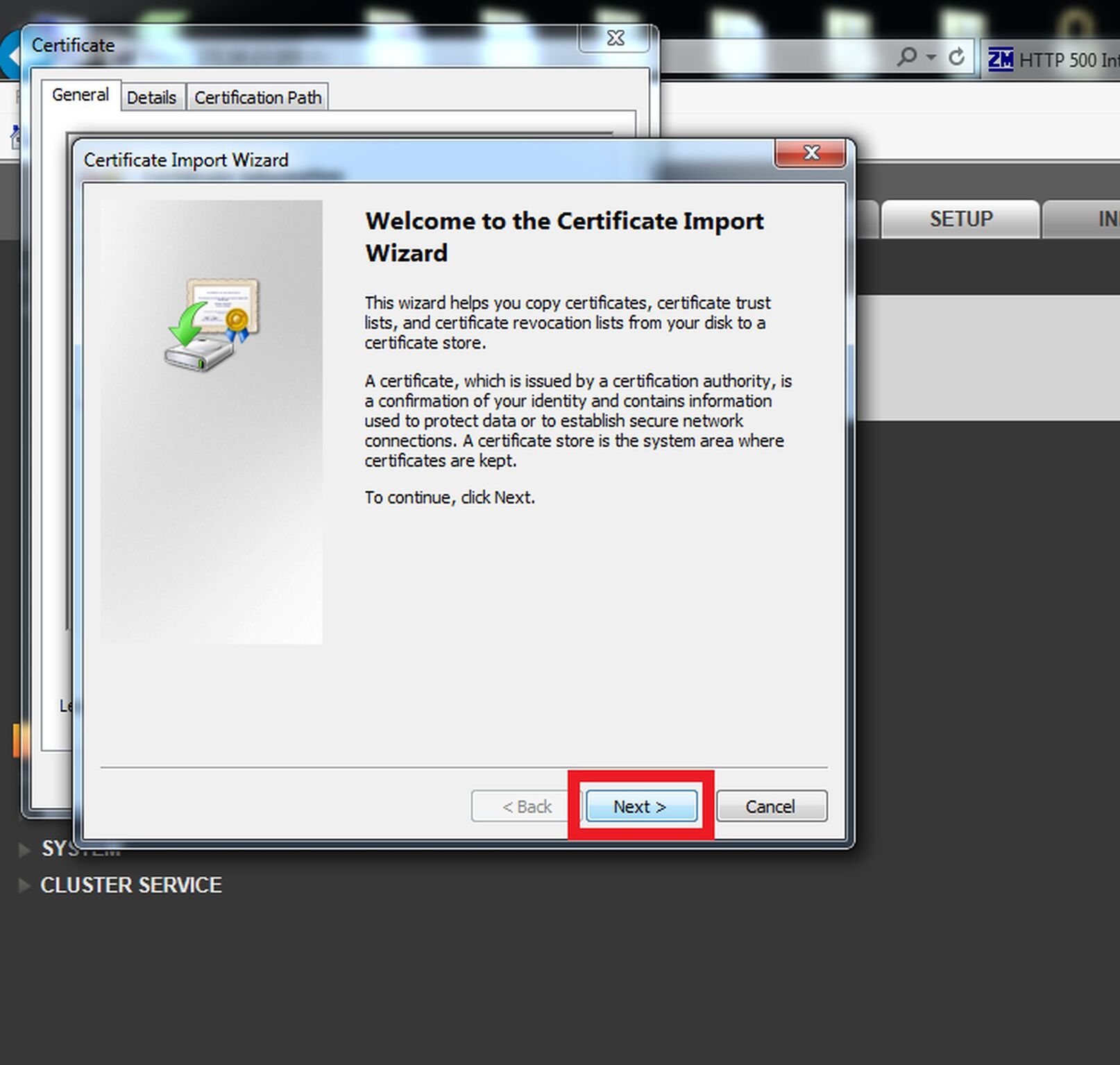Click the CLUSTER SERVICE label
This screenshot has width=1120, height=1065.
tap(131, 885)
